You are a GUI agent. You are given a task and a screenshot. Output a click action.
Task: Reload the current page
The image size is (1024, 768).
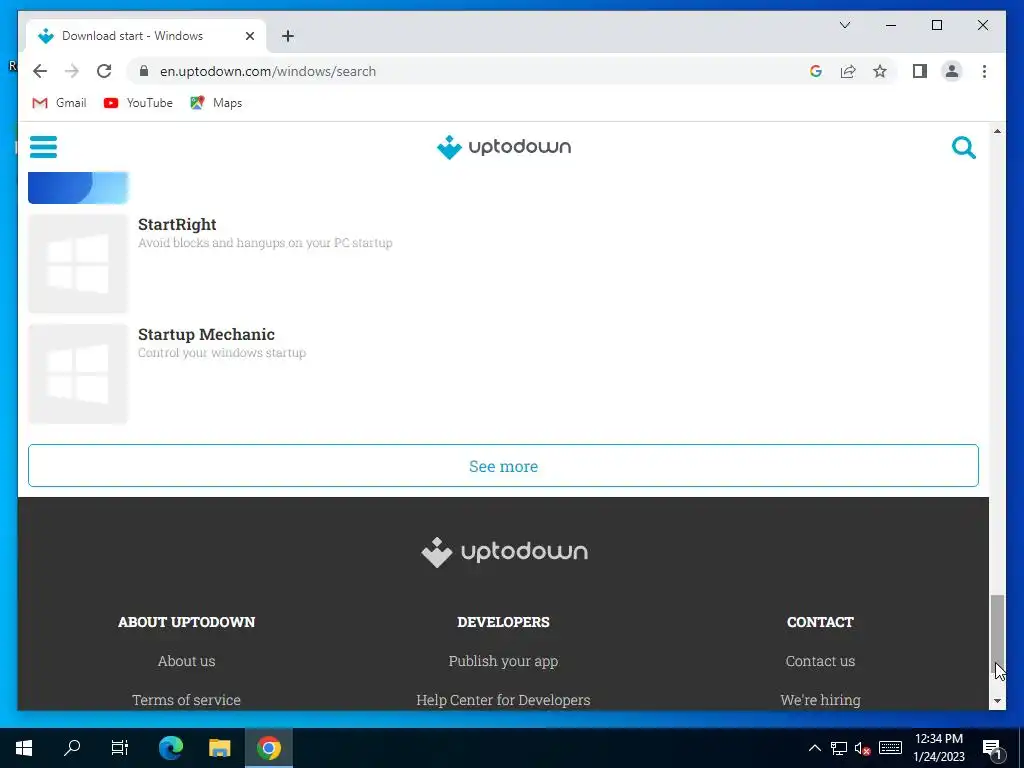104,71
